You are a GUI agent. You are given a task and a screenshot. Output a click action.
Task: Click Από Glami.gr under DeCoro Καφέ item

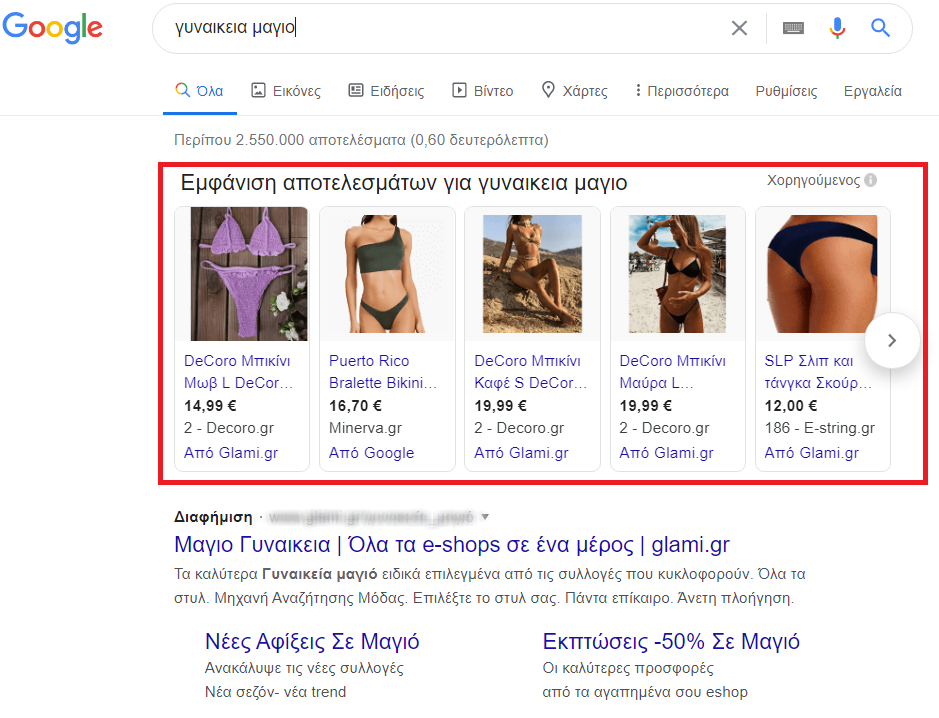[522, 453]
